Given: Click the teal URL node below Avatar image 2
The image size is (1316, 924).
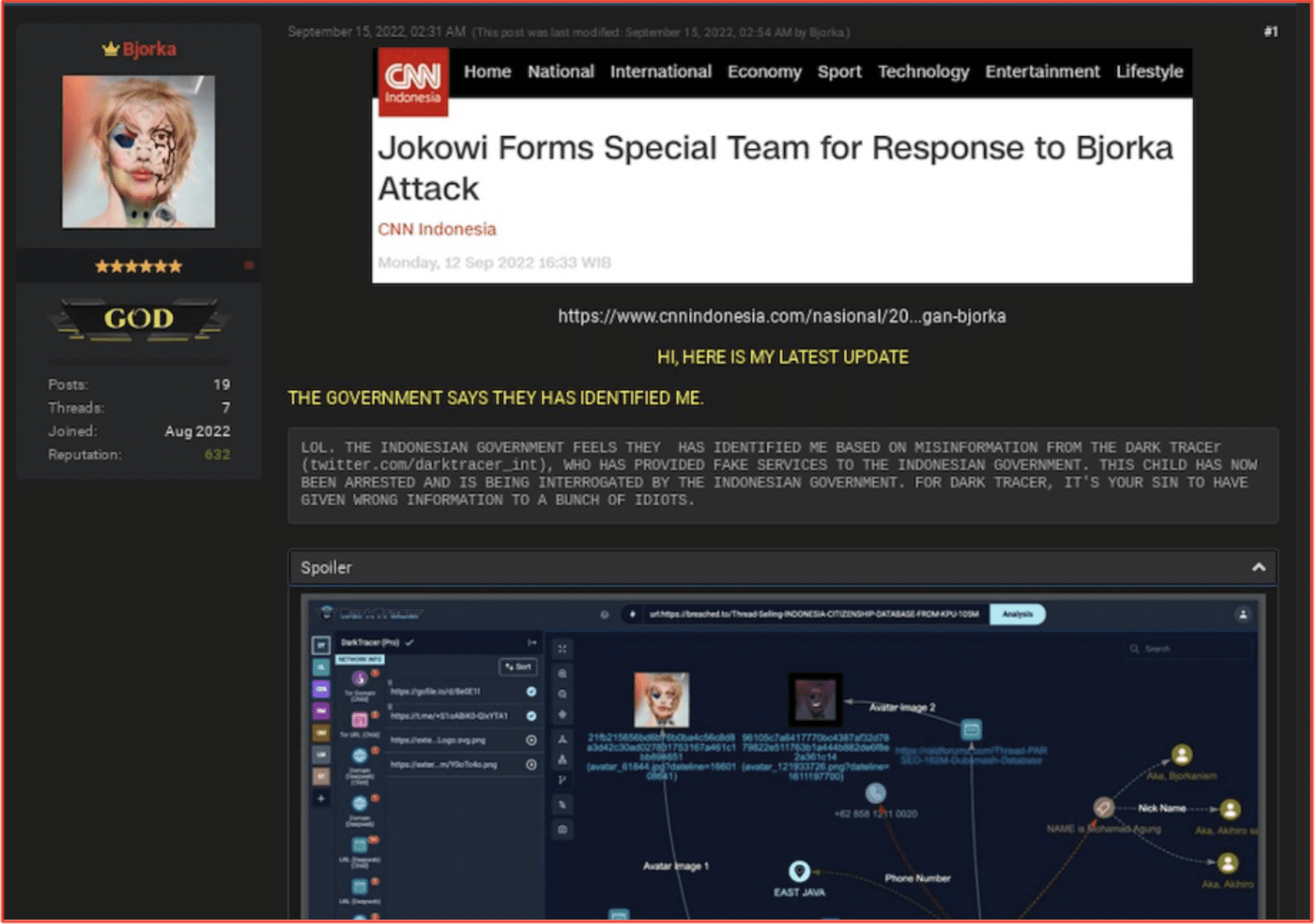Looking at the screenshot, I should tap(971, 729).
